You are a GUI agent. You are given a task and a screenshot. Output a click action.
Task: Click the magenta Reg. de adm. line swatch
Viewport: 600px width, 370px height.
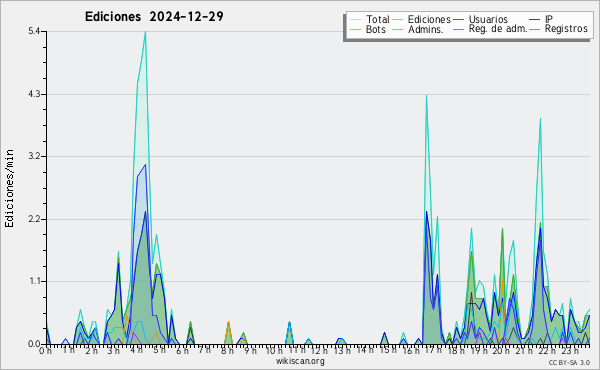pos(458,29)
